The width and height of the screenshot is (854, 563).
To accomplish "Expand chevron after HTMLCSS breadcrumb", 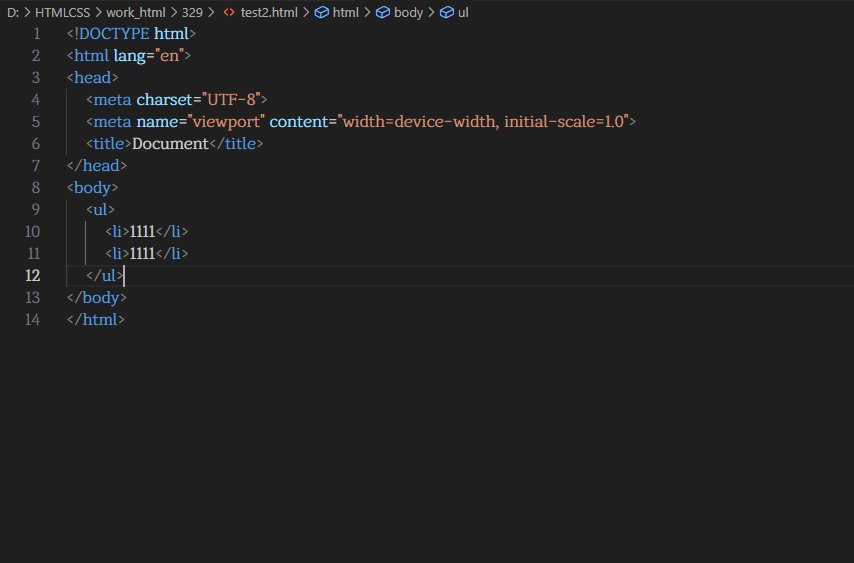I will click(99, 13).
